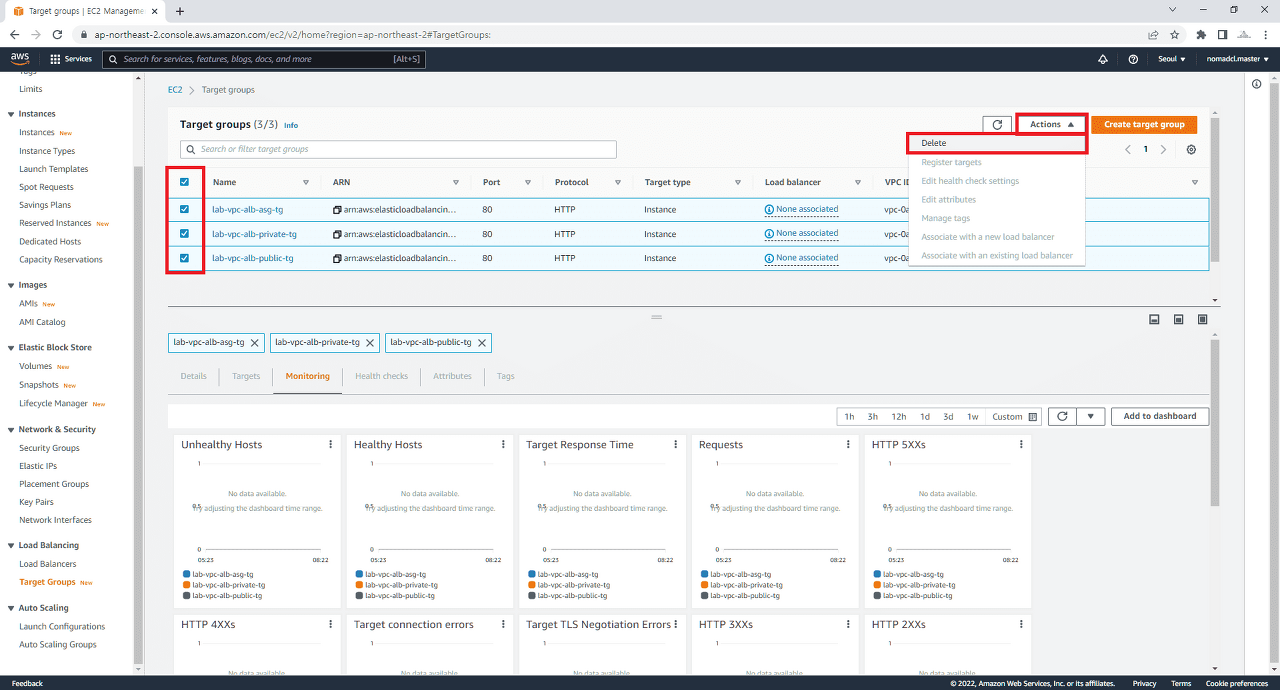Image resolution: width=1280 pixels, height=690 pixels.
Task: Open the Services grid menu
Action: click(x=71, y=59)
